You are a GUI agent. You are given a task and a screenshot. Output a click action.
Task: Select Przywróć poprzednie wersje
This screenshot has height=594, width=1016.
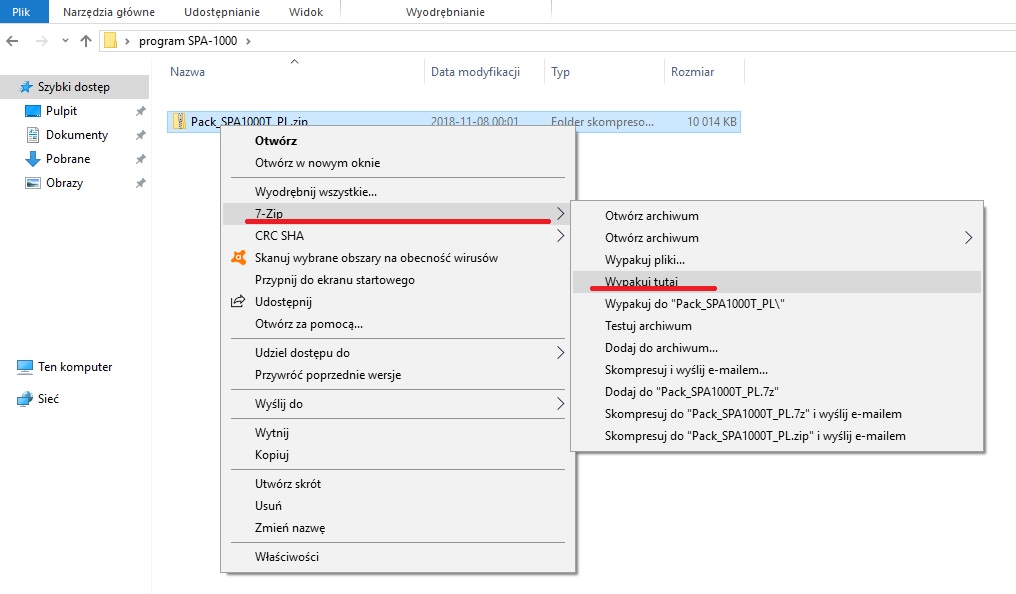click(328, 375)
